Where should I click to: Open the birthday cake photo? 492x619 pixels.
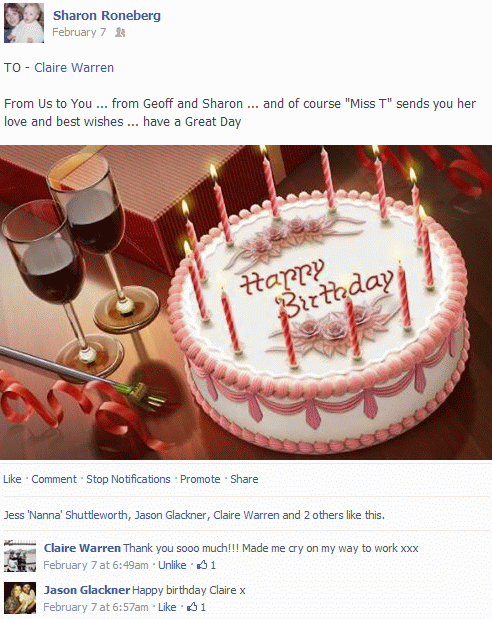pyautogui.click(x=246, y=302)
